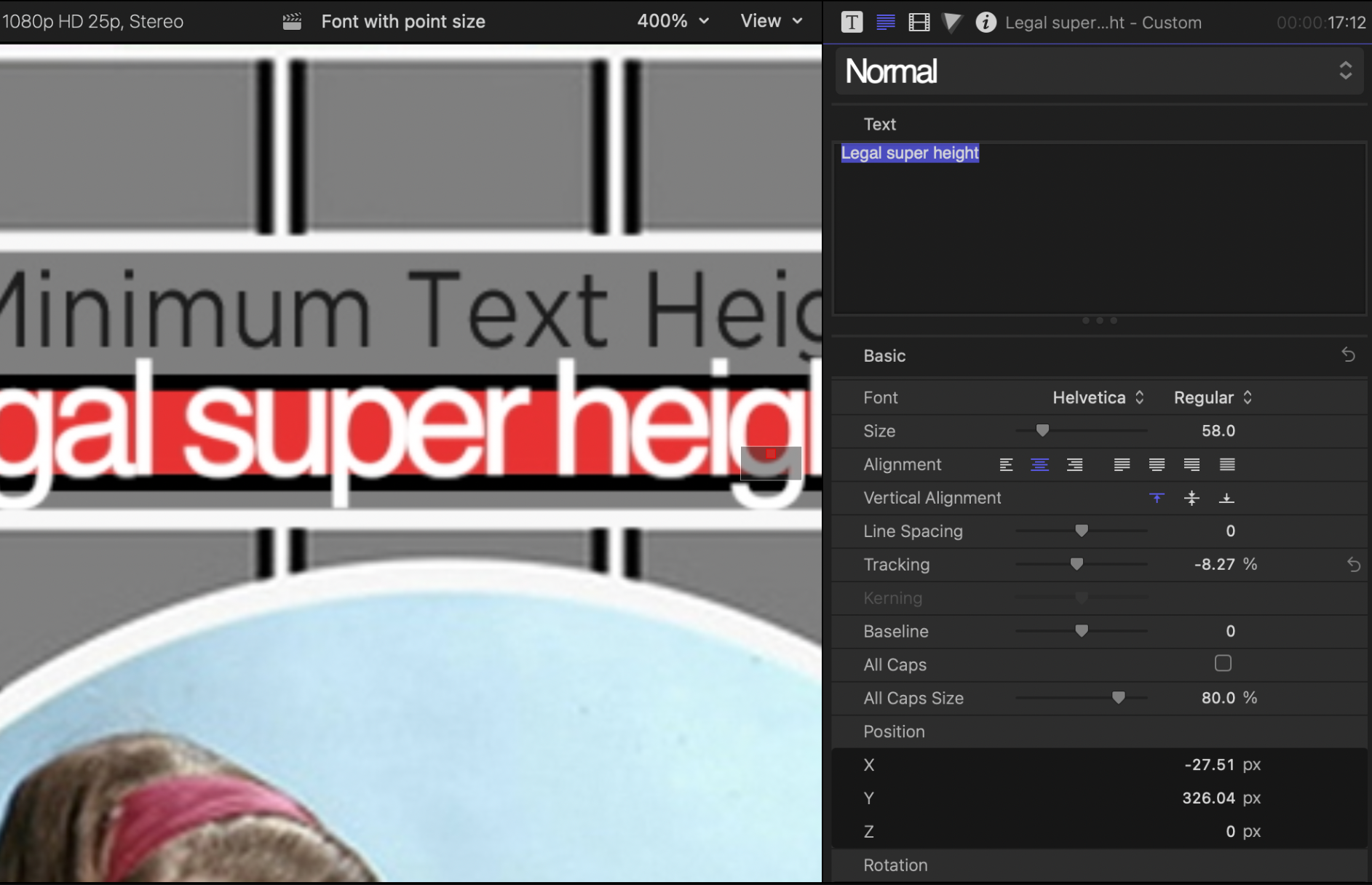Click the Size slider handle
The width and height of the screenshot is (1372, 885).
(1042, 431)
